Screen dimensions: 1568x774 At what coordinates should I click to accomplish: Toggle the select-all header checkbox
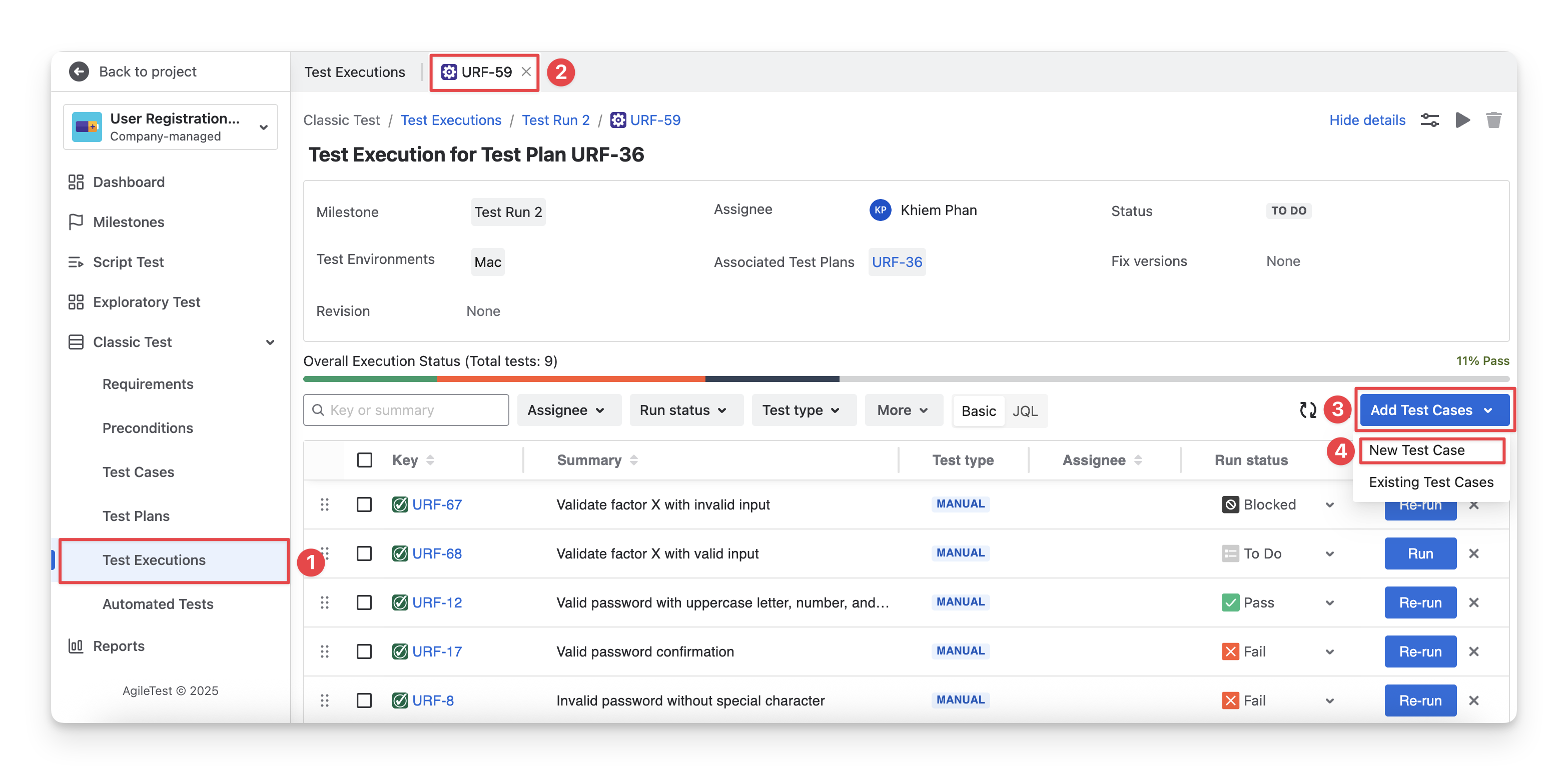tap(364, 460)
